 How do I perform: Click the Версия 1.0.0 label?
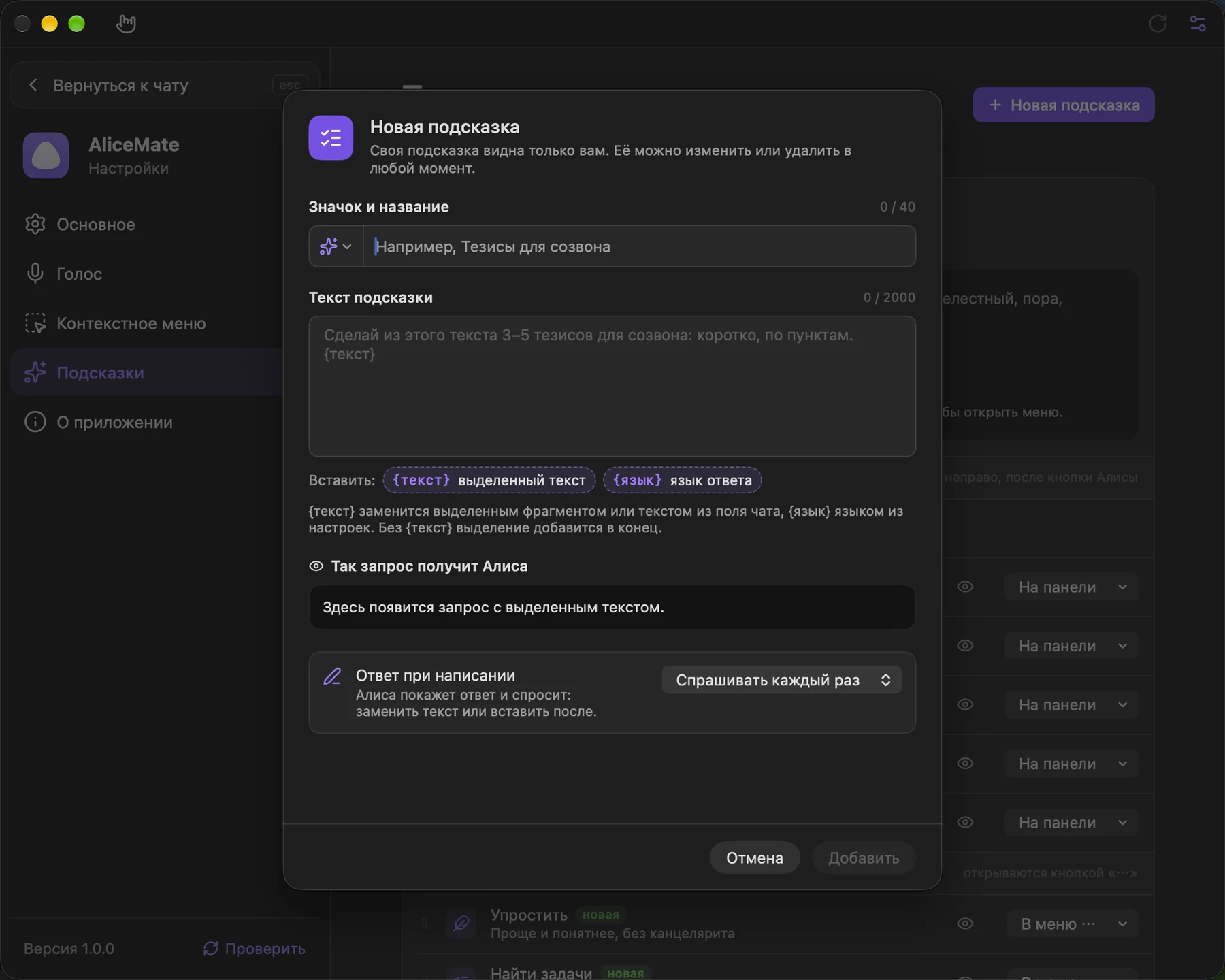coord(69,948)
